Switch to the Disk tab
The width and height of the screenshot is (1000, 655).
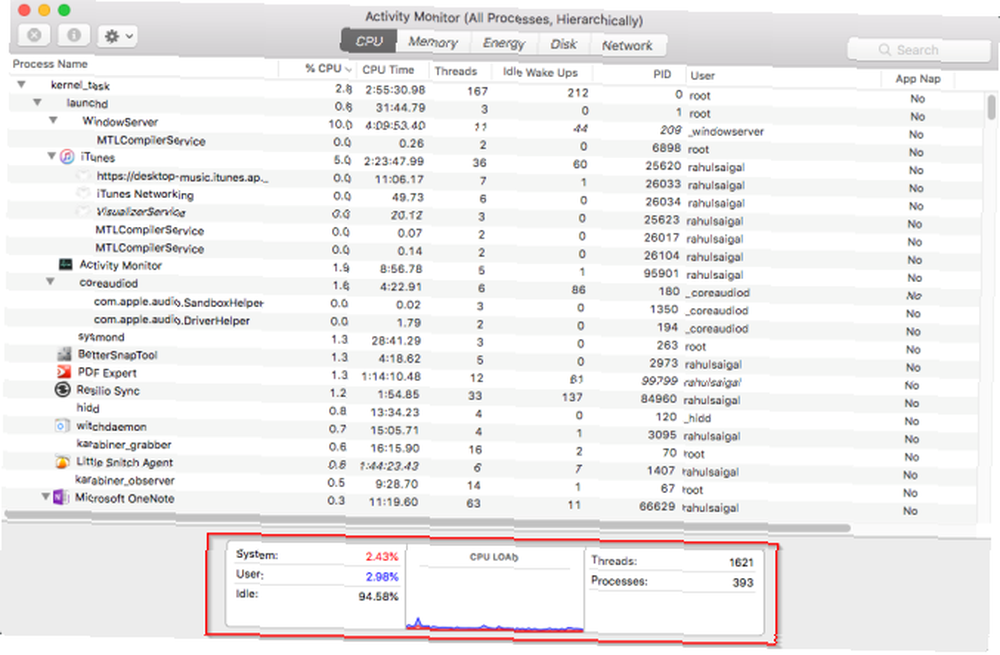(x=563, y=44)
